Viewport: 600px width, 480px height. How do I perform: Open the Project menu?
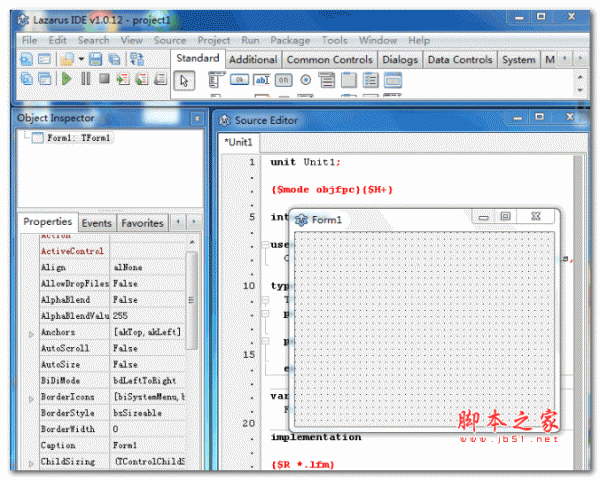click(x=213, y=40)
